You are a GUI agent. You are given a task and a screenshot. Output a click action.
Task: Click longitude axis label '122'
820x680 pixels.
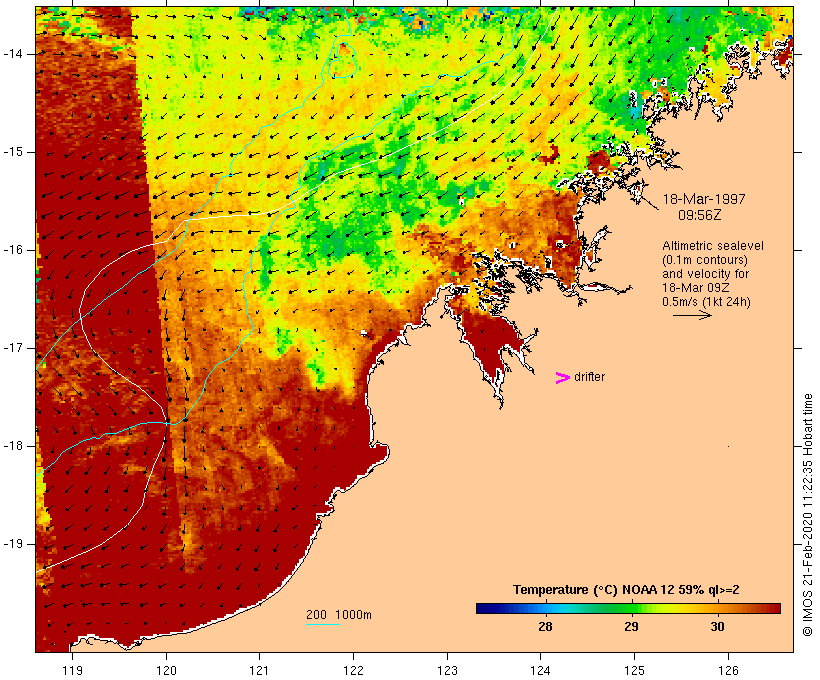354,670
